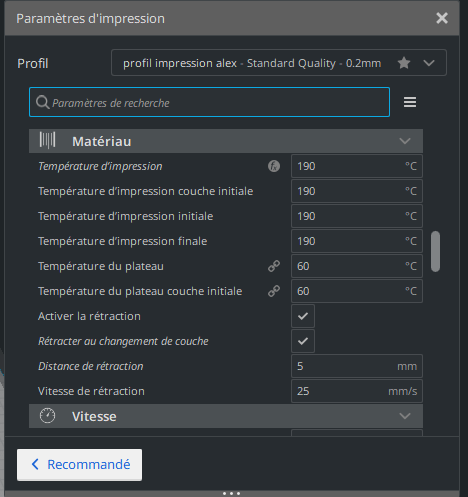Collapse the Matériau section with its chevron

point(405,141)
